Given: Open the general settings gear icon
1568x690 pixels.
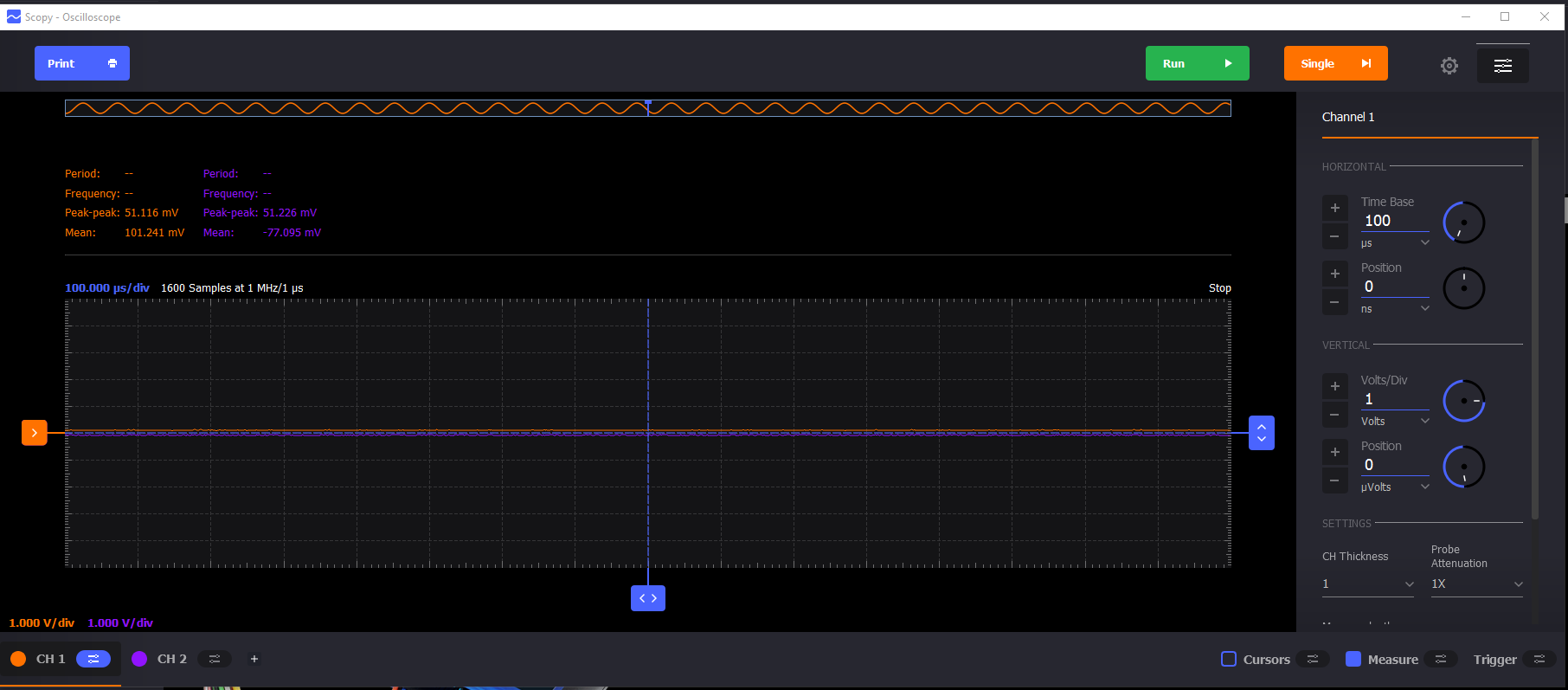Looking at the screenshot, I should click(1449, 65).
